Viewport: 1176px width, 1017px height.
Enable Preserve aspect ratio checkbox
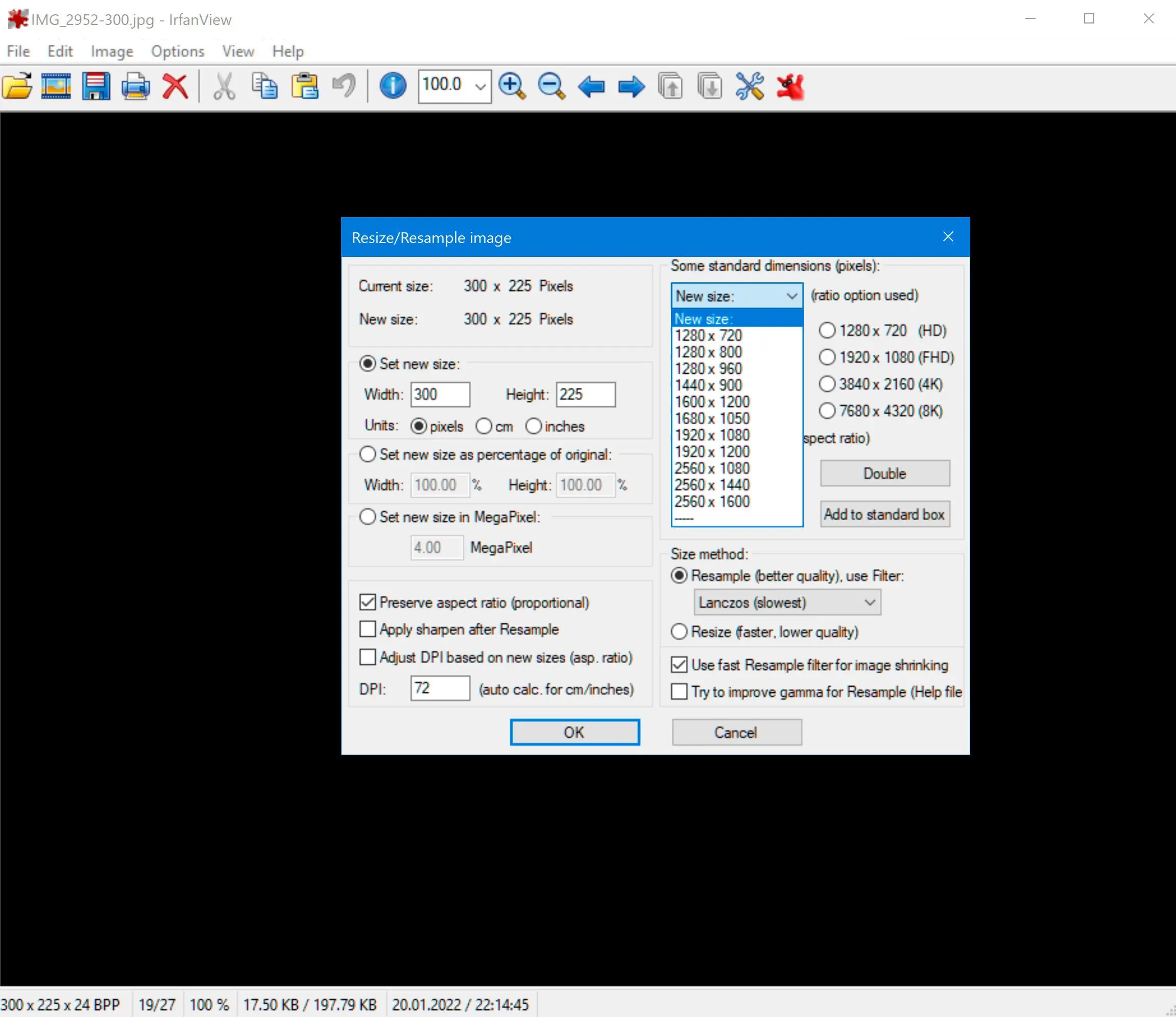(x=368, y=602)
